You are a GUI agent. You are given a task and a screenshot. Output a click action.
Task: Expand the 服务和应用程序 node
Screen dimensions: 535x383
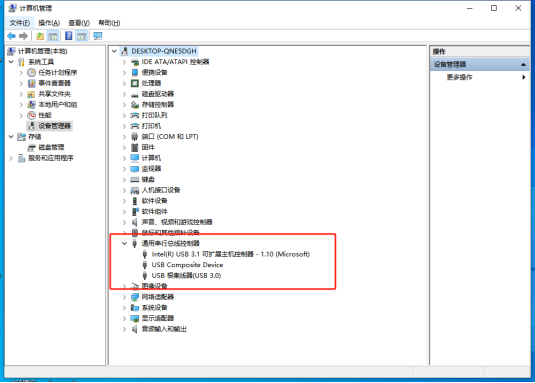[11, 158]
